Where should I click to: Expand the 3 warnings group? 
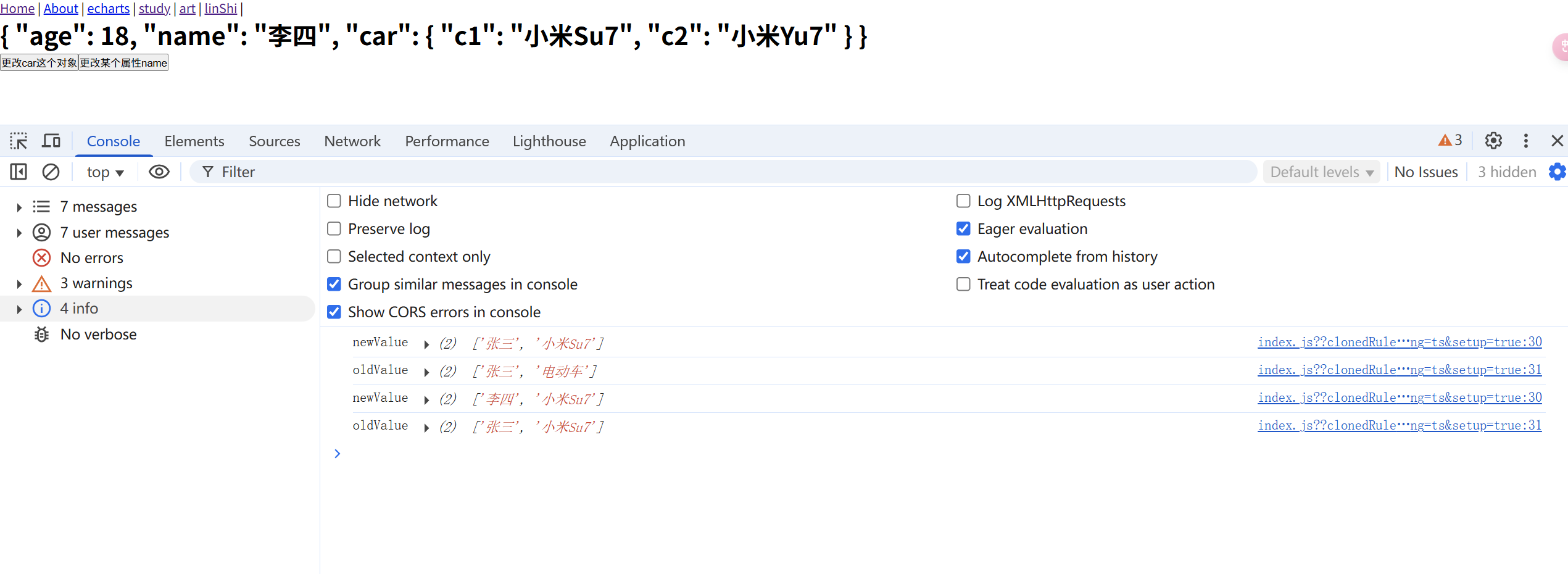pyautogui.click(x=19, y=284)
